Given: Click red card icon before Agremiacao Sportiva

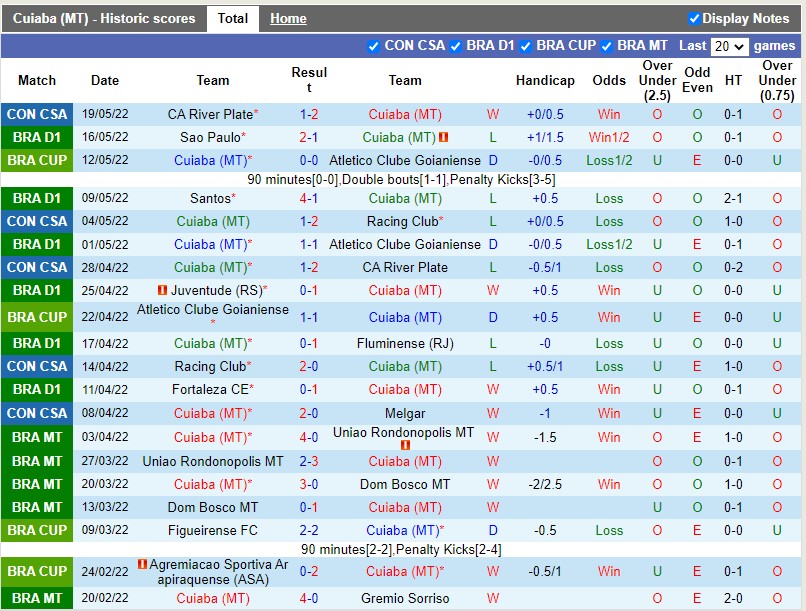Looking at the screenshot, I should click(x=143, y=564).
